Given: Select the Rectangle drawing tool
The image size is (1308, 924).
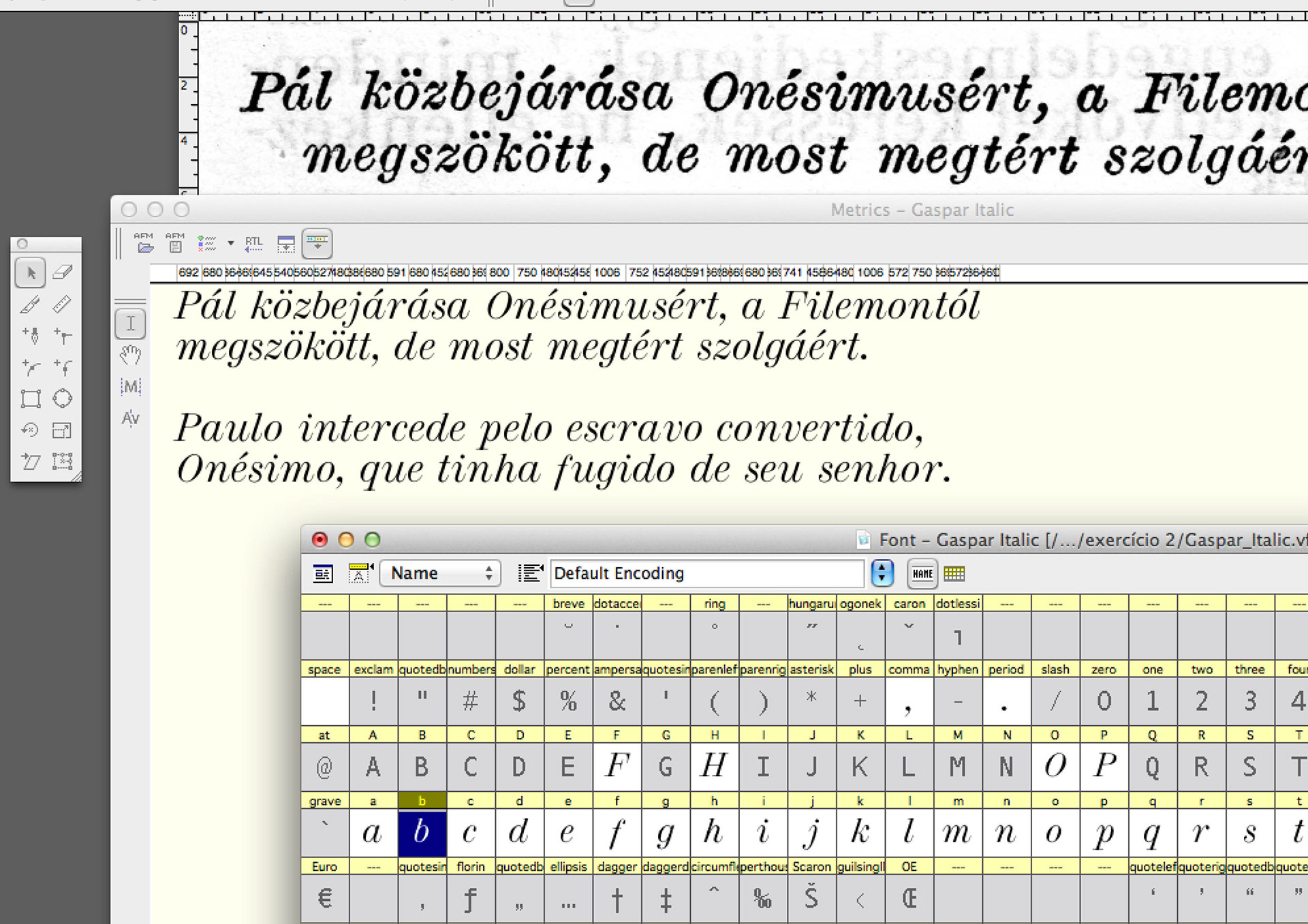Looking at the screenshot, I should pos(30,399).
